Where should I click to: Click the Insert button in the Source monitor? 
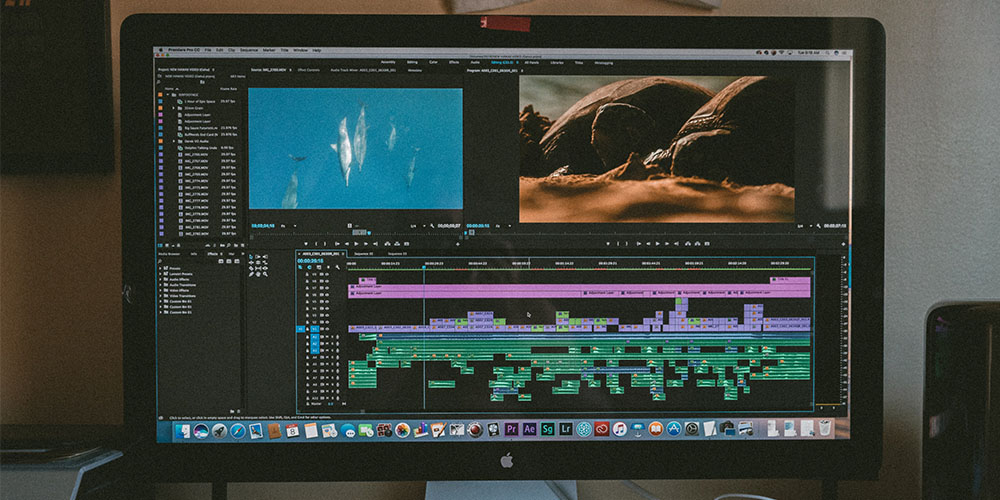(387, 244)
